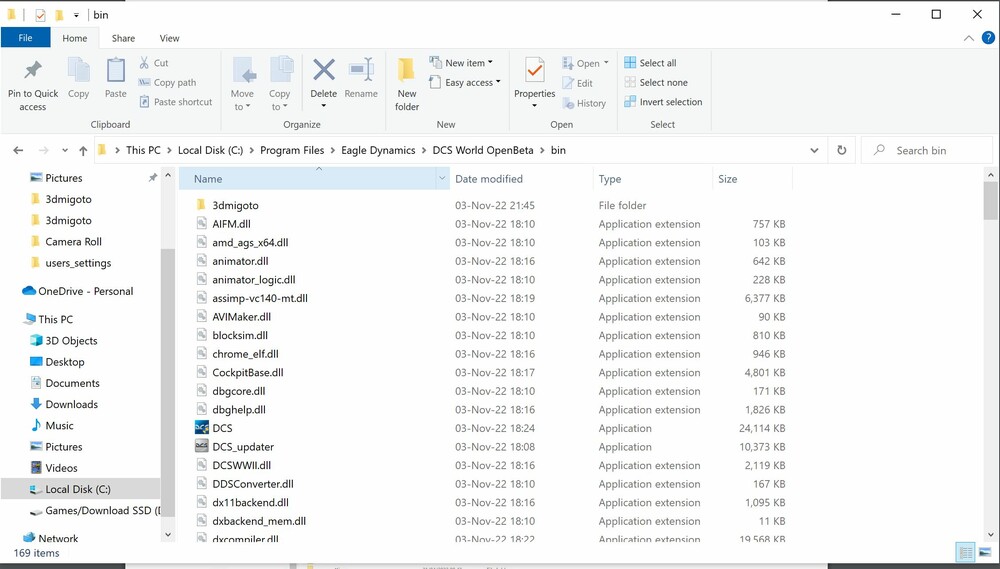Select Local Disk (C:) in sidebar
Image resolution: width=1000 pixels, height=569 pixels.
[x=80, y=489]
